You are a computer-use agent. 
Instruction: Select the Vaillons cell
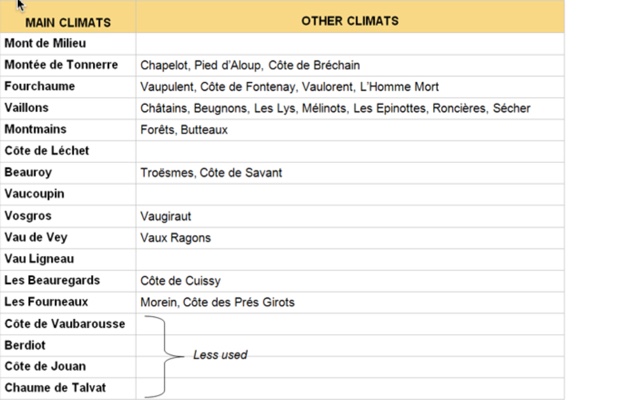[x=27, y=108]
